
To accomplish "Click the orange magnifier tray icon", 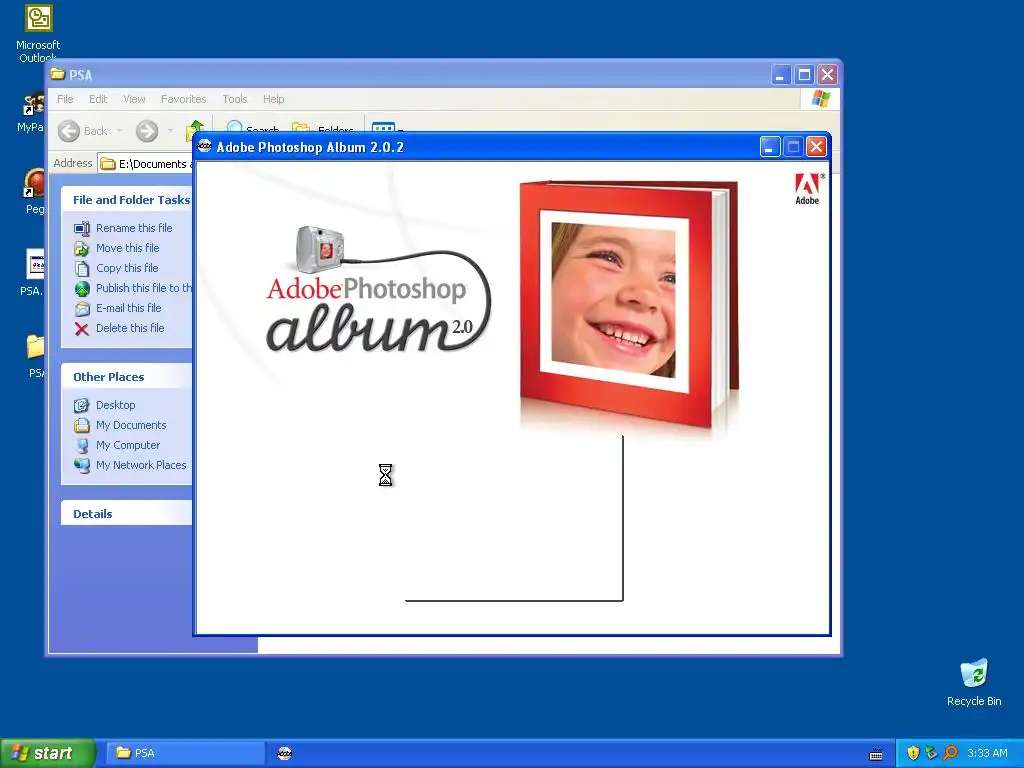I will (x=950, y=753).
